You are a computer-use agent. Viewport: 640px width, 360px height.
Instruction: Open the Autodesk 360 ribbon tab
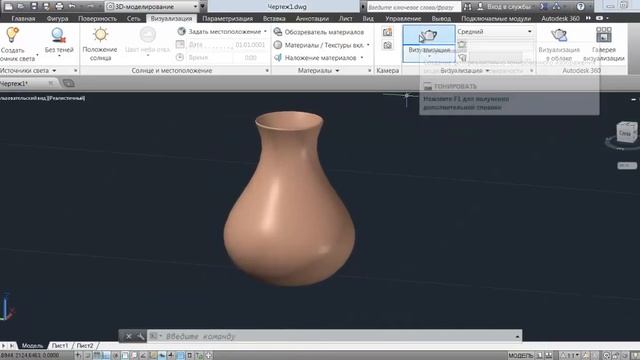560,18
